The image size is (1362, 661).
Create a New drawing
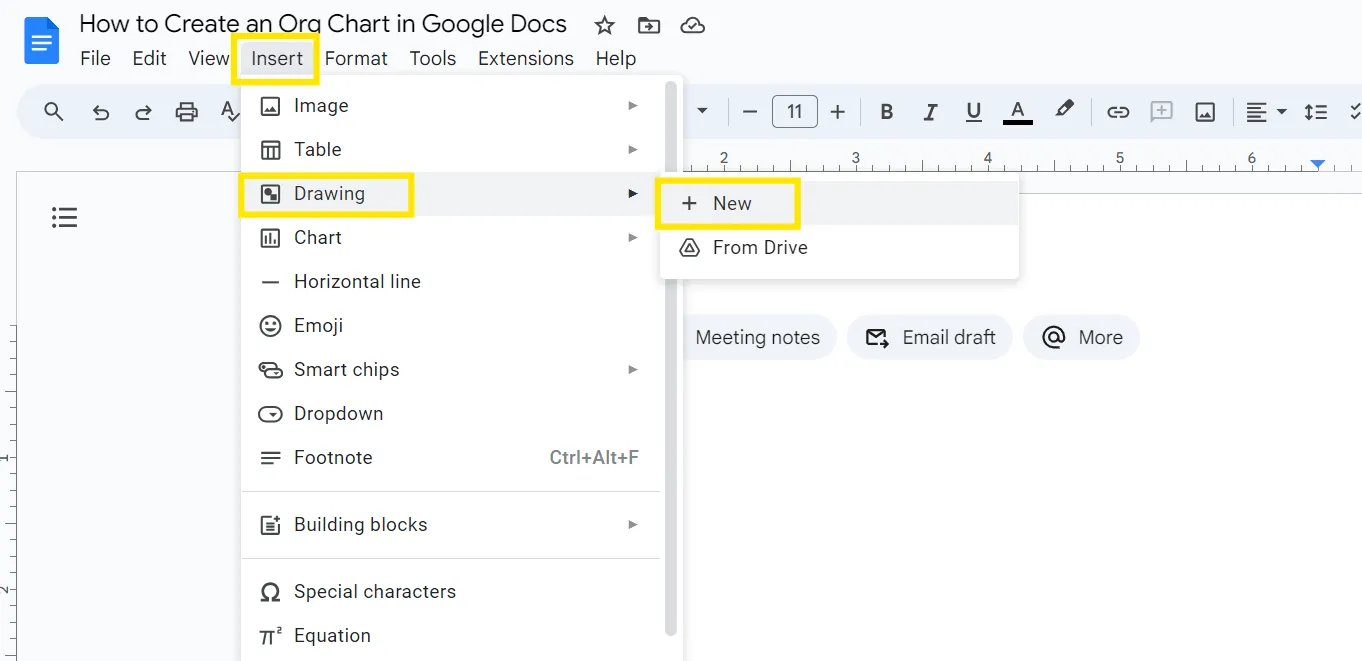[839, 204]
